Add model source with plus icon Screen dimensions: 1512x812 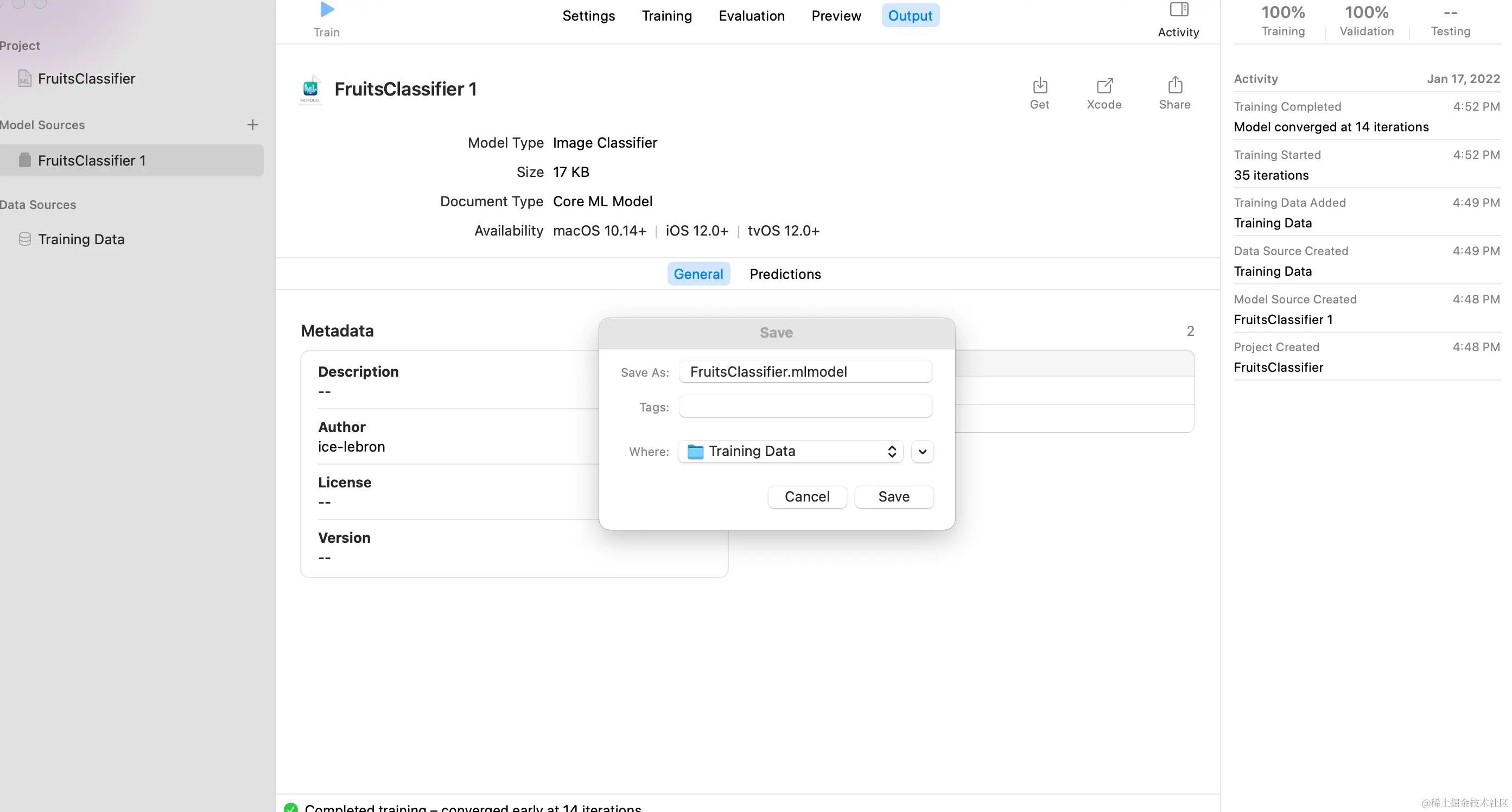pyautogui.click(x=252, y=124)
